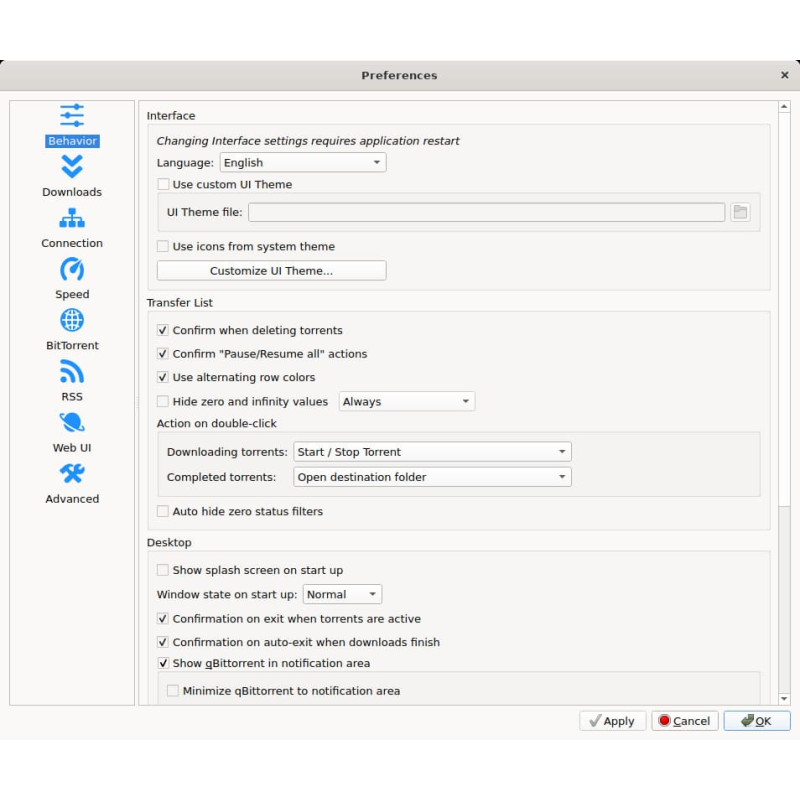Open the BitTorrent globe icon
The height and width of the screenshot is (800, 800).
72,320
